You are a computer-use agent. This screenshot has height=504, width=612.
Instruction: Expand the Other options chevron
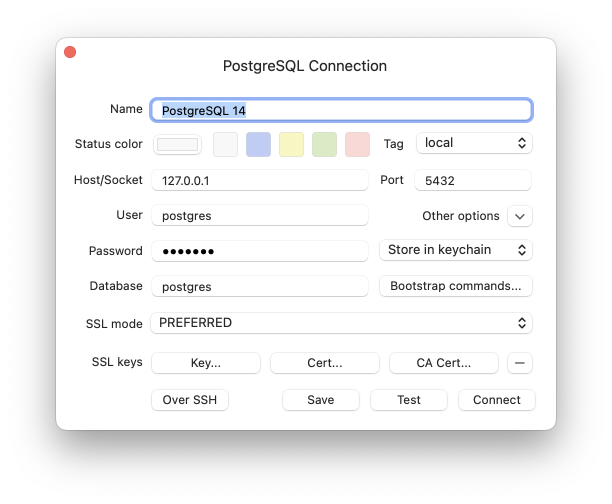[520, 216]
